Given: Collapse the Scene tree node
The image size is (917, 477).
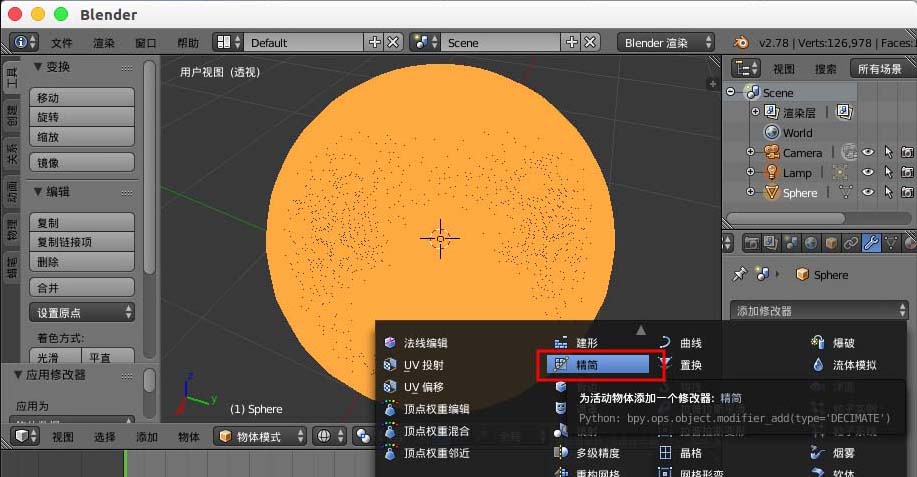Looking at the screenshot, I should point(731,92).
